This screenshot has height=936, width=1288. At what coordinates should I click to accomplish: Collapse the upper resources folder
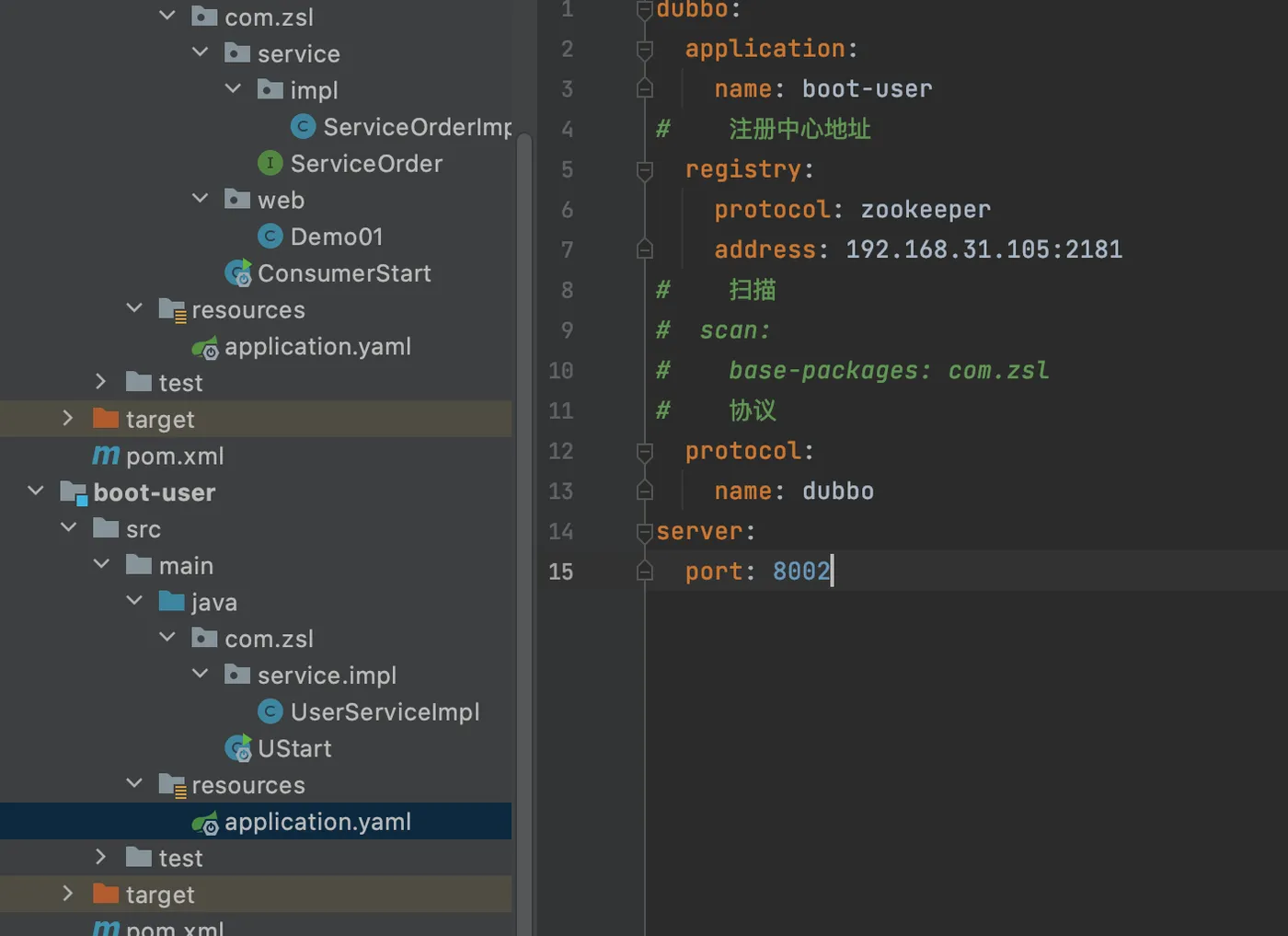(134, 308)
